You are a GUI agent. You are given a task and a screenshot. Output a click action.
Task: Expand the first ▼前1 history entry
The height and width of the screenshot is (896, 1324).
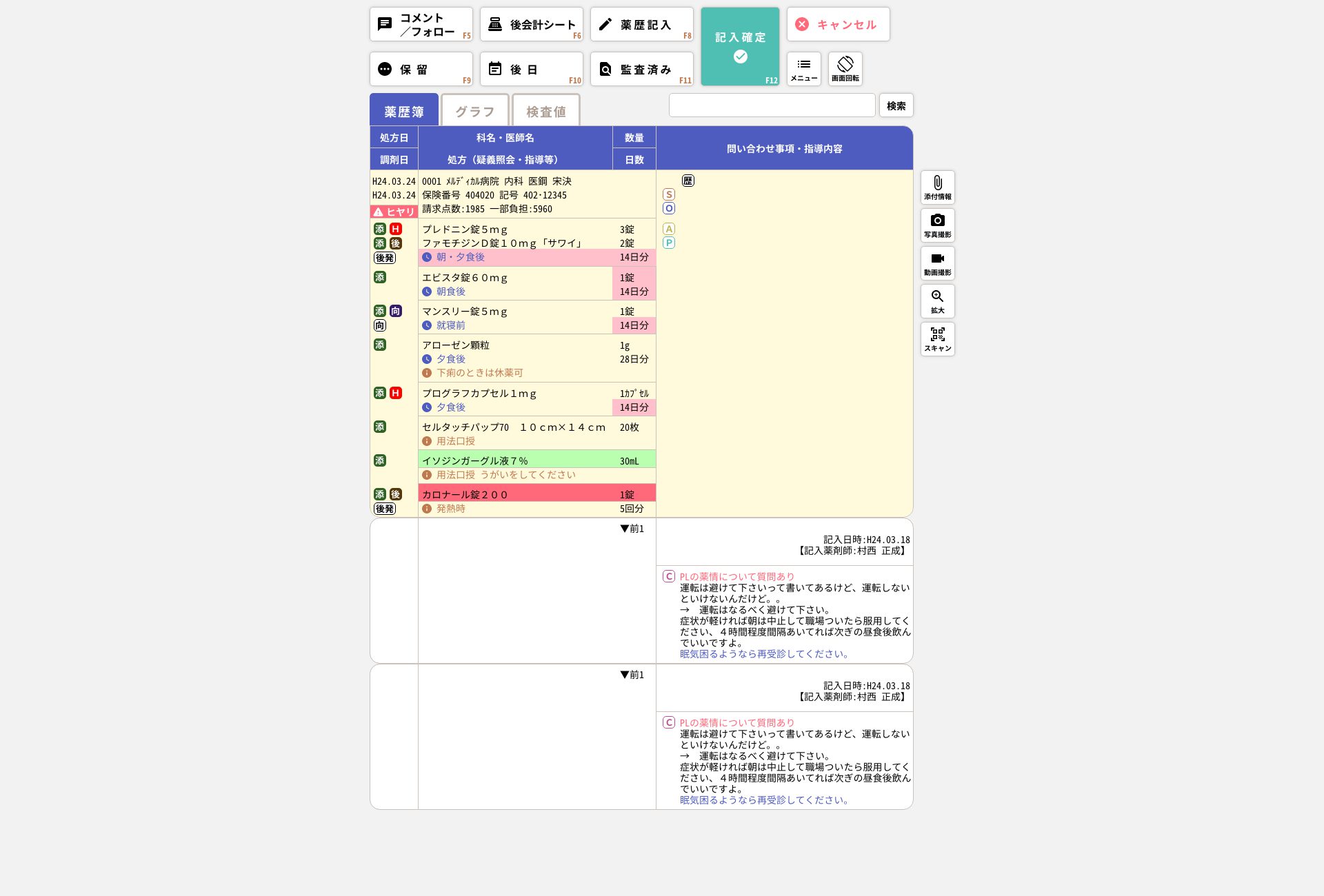pyautogui.click(x=632, y=529)
